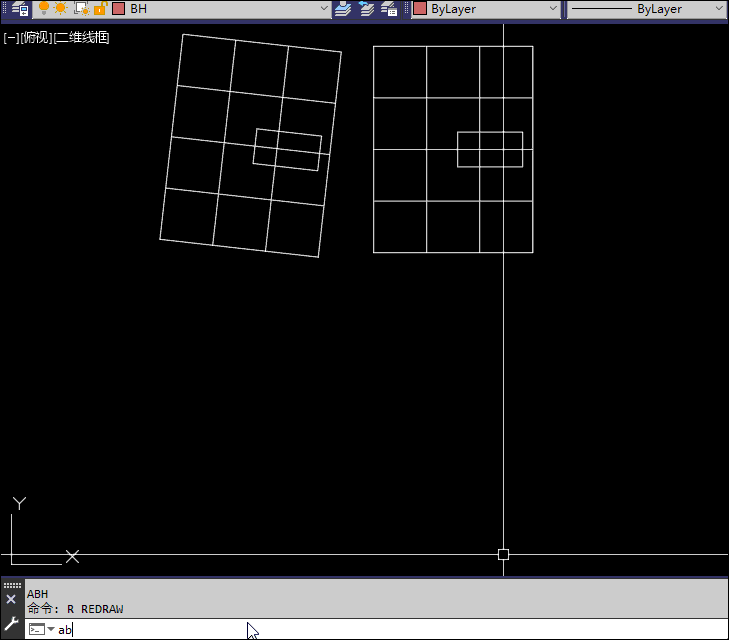This screenshot has height=640, width=729.
Task: Click the [-] viewport controls menu
Action: [11, 38]
